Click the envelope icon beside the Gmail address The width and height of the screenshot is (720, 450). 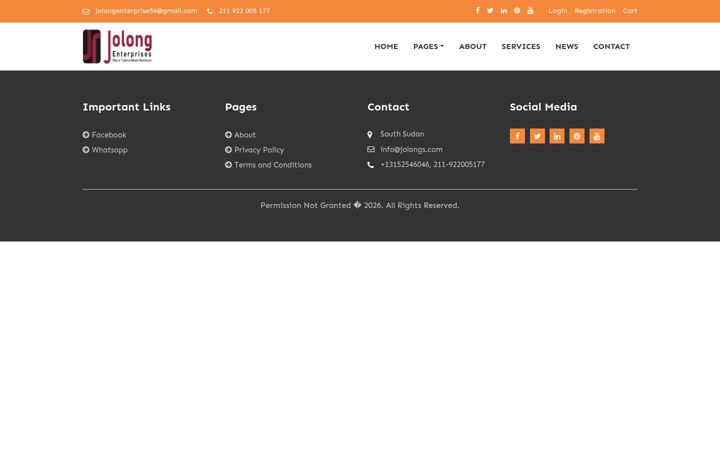click(86, 11)
